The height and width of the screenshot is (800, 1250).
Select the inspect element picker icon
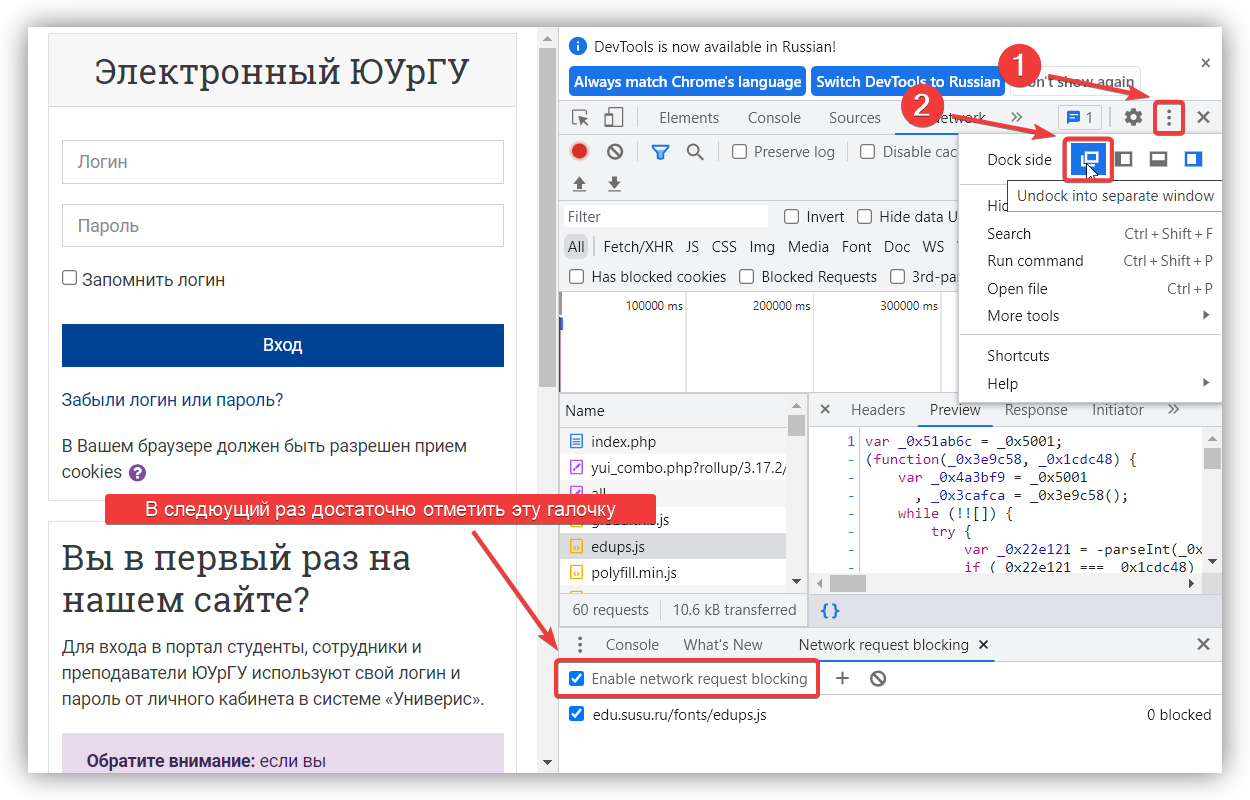point(580,118)
